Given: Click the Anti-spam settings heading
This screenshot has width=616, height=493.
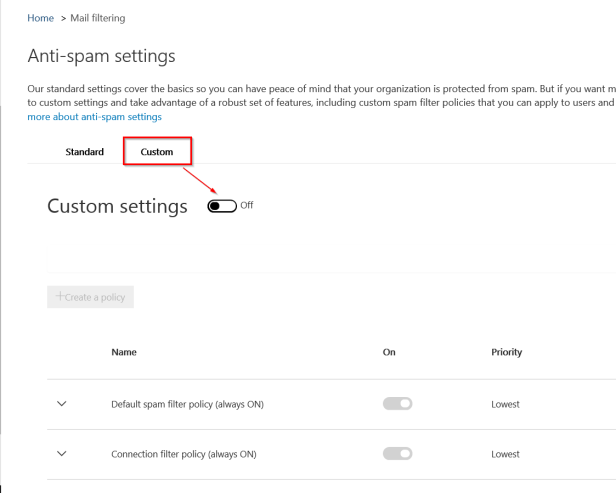Looking at the screenshot, I should pyautogui.click(x=101, y=56).
